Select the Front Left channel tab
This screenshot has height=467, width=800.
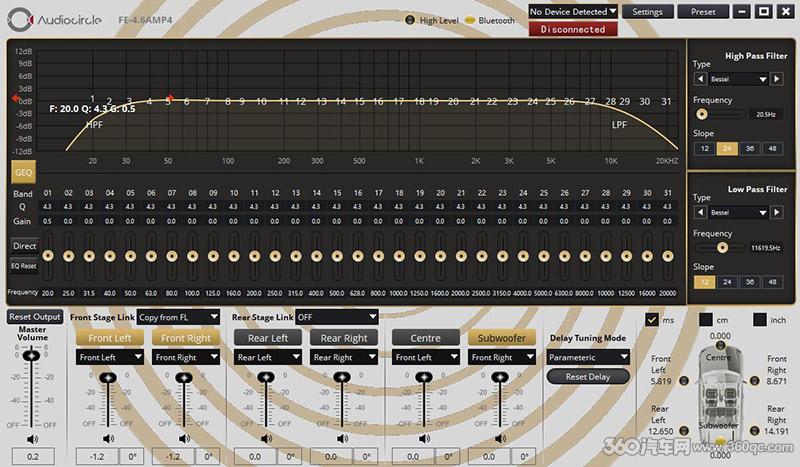click(110, 338)
